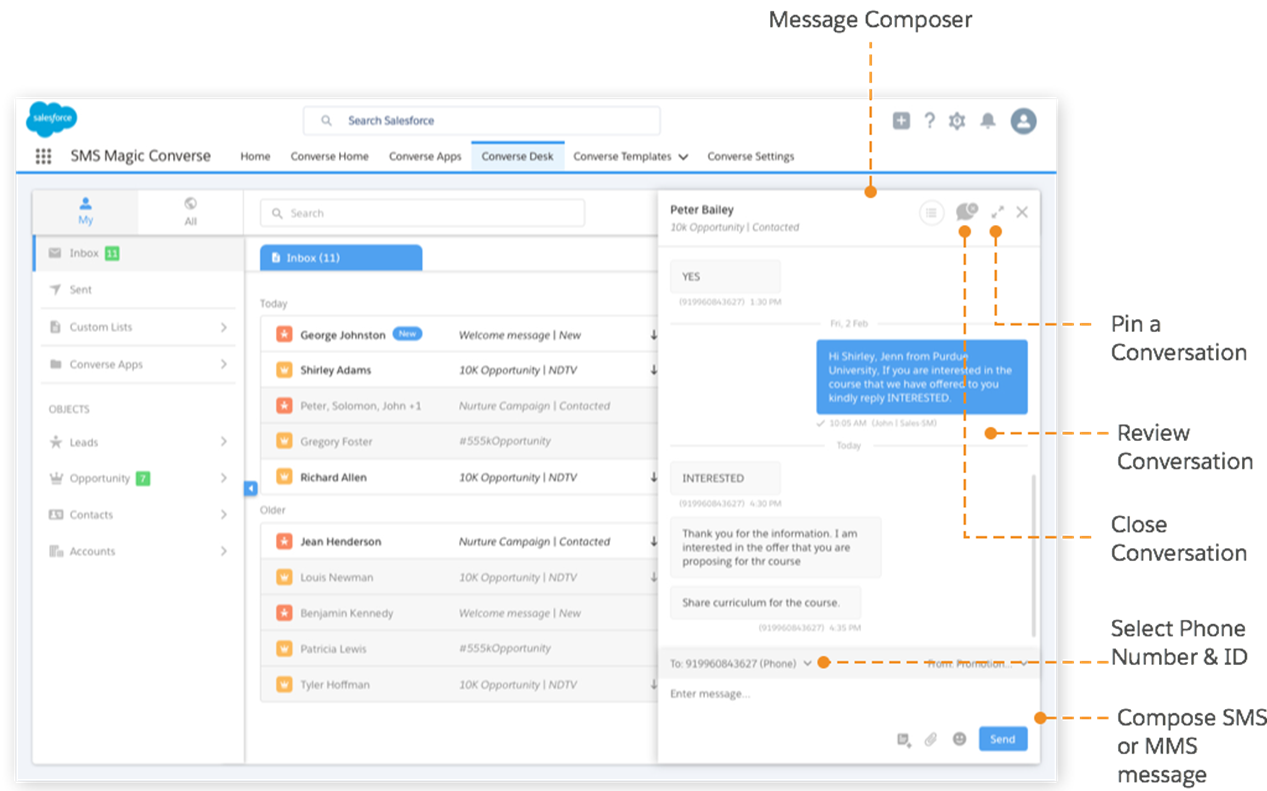Click the crown icon beside Gregory Foster
The height and width of the screenshot is (791, 1267).
[283, 441]
